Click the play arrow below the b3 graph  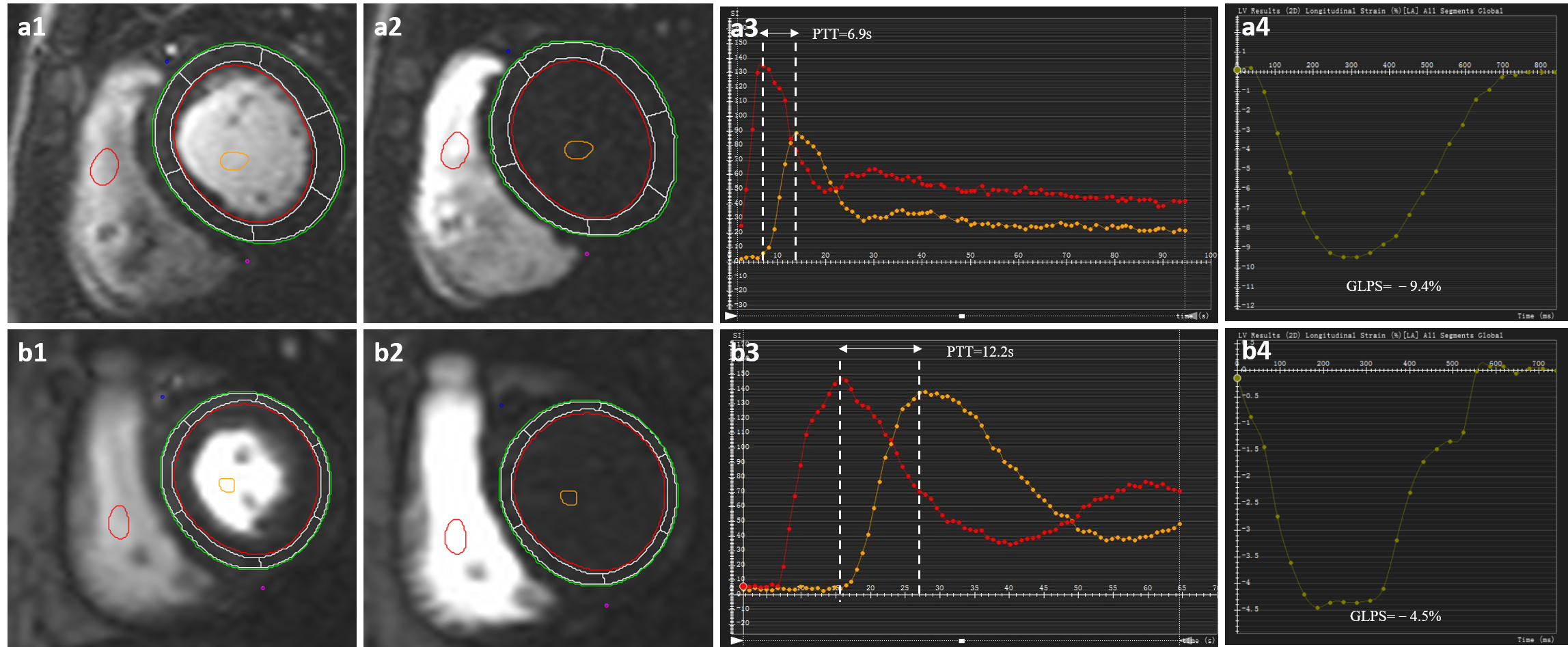(x=737, y=640)
